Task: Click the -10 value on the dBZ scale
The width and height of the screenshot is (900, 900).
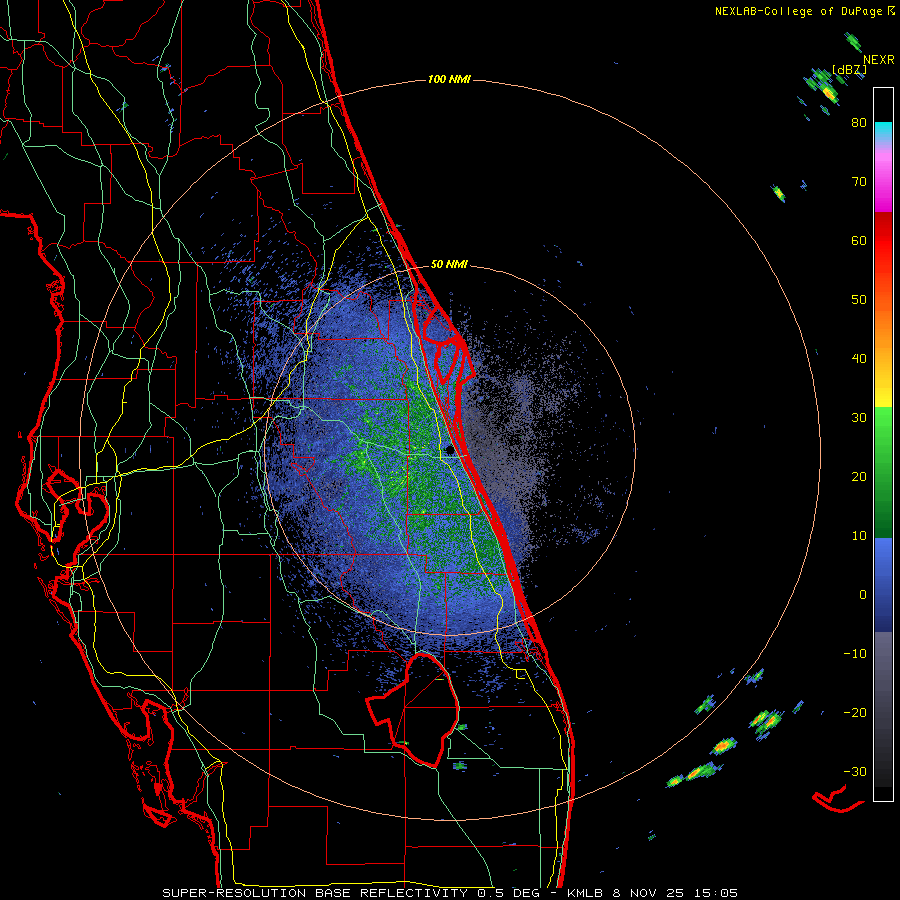Action: (855, 654)
